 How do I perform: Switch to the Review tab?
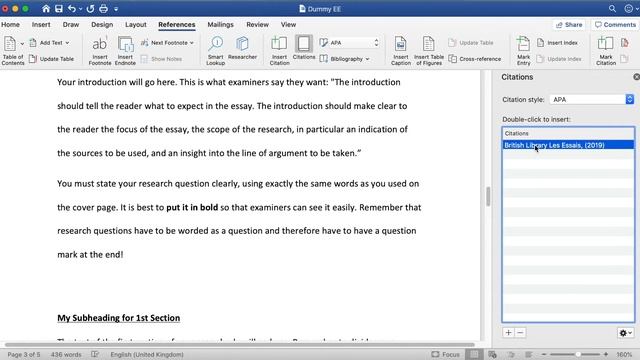pyautogui.click(x=257, y=24)
